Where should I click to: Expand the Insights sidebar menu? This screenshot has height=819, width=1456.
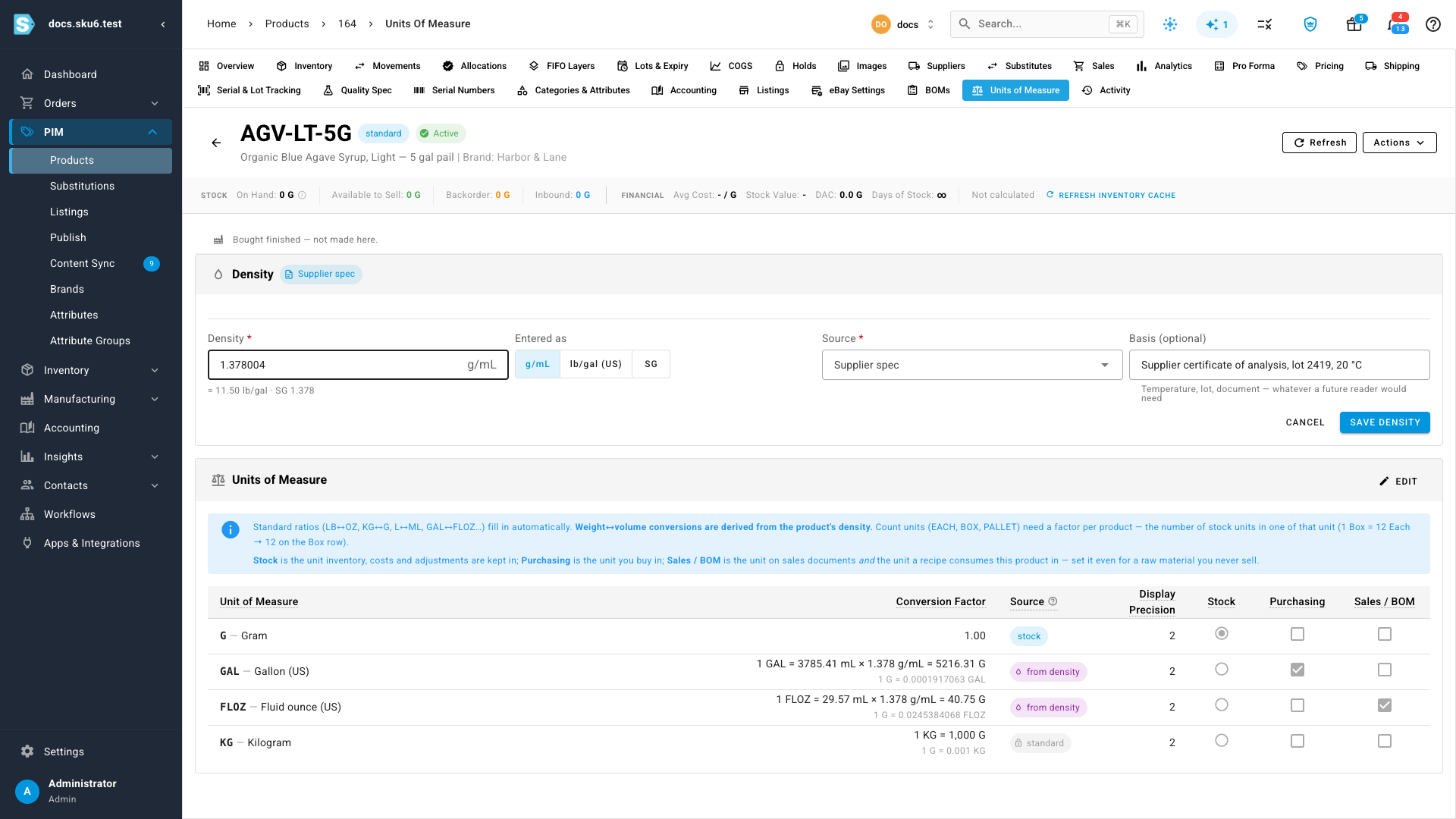90,457
